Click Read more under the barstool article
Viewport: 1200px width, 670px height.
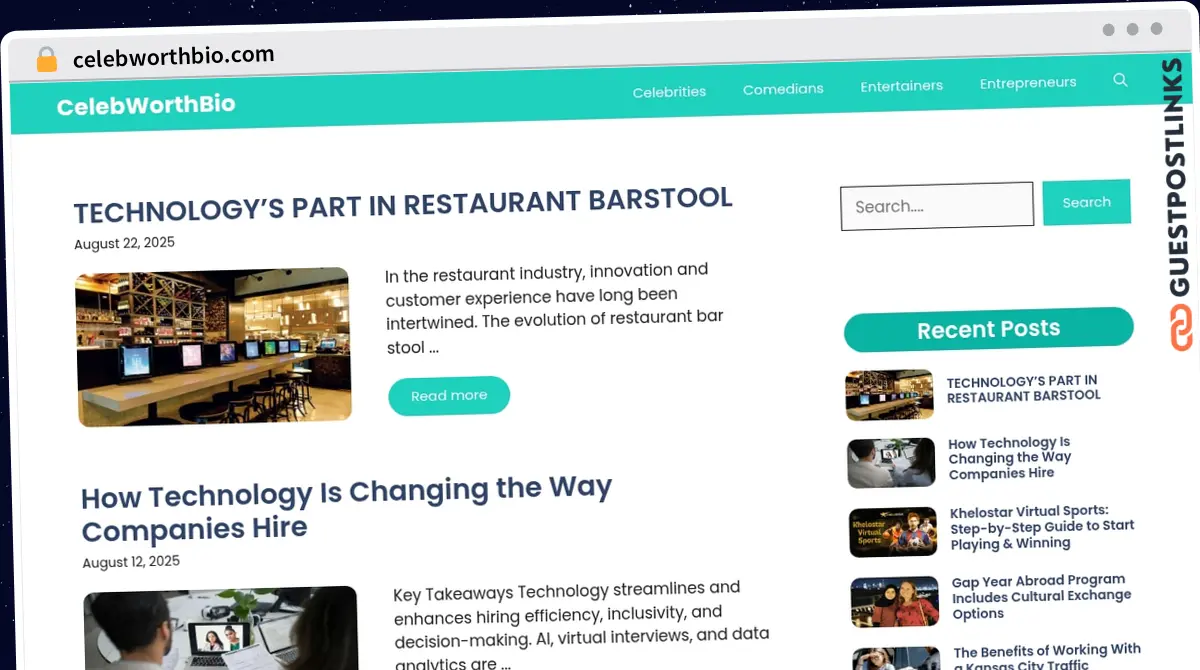click(449, 395)
